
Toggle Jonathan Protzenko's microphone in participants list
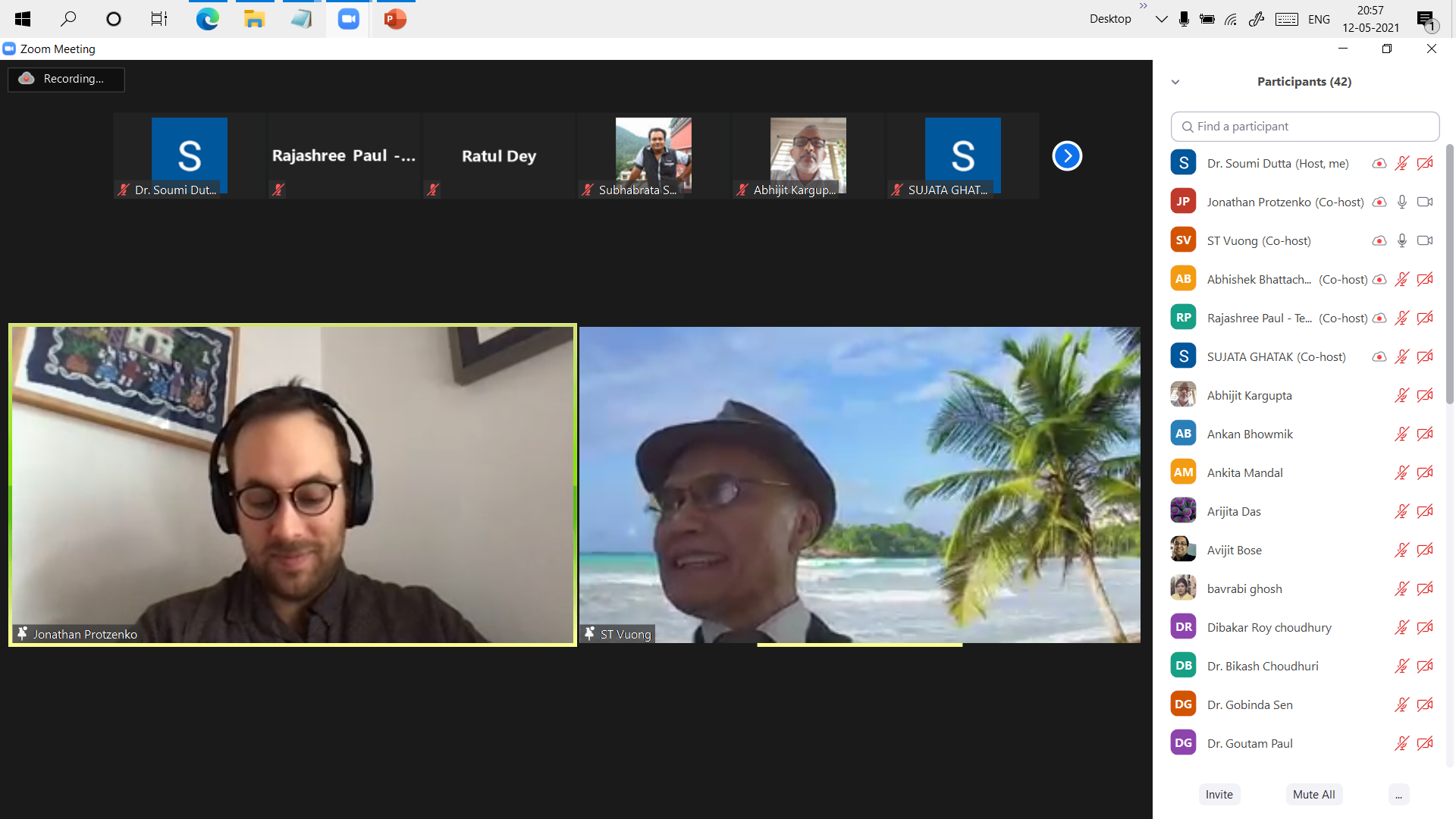1402,202
